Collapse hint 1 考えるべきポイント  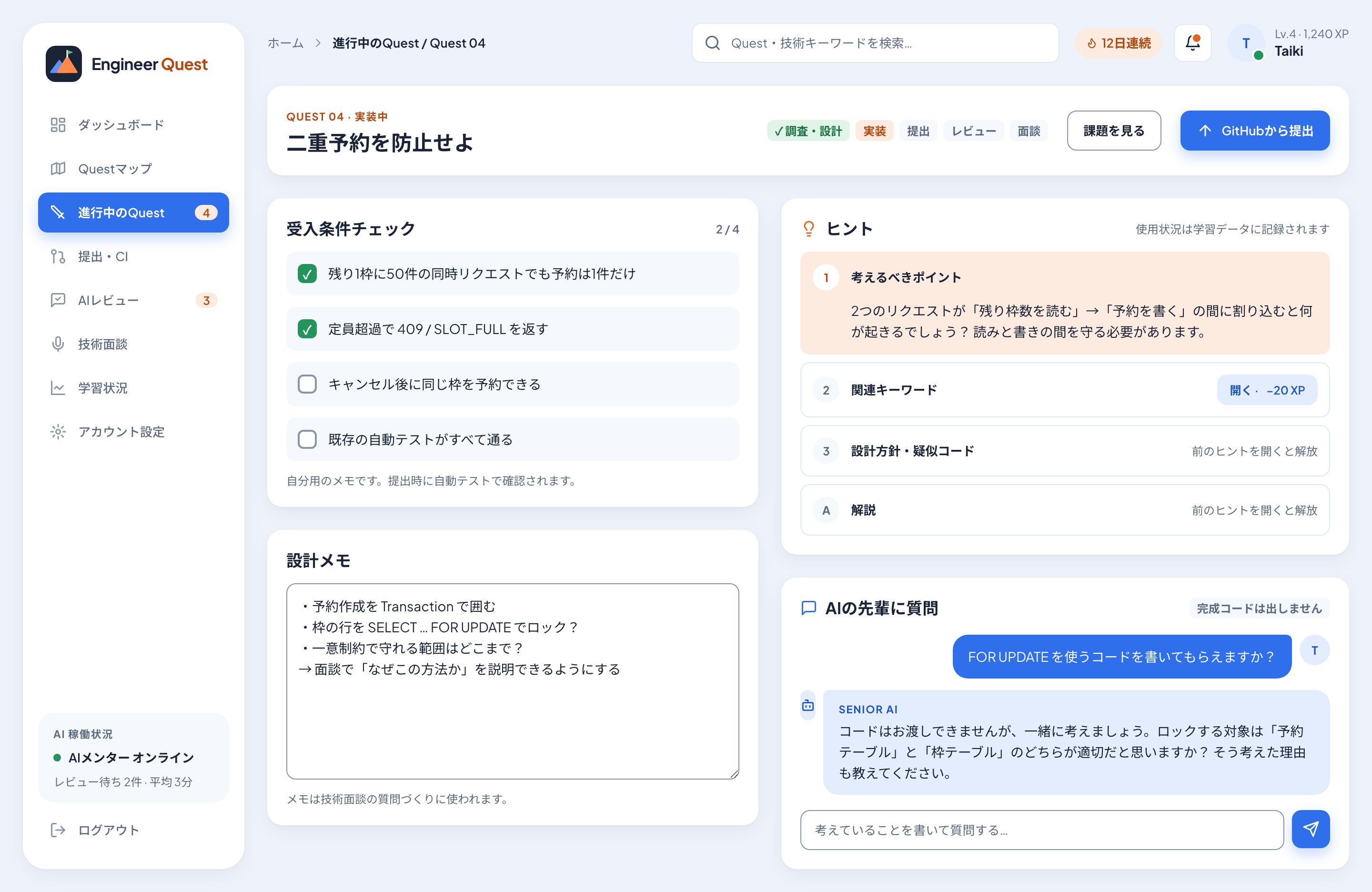[x=1065, y=277]
